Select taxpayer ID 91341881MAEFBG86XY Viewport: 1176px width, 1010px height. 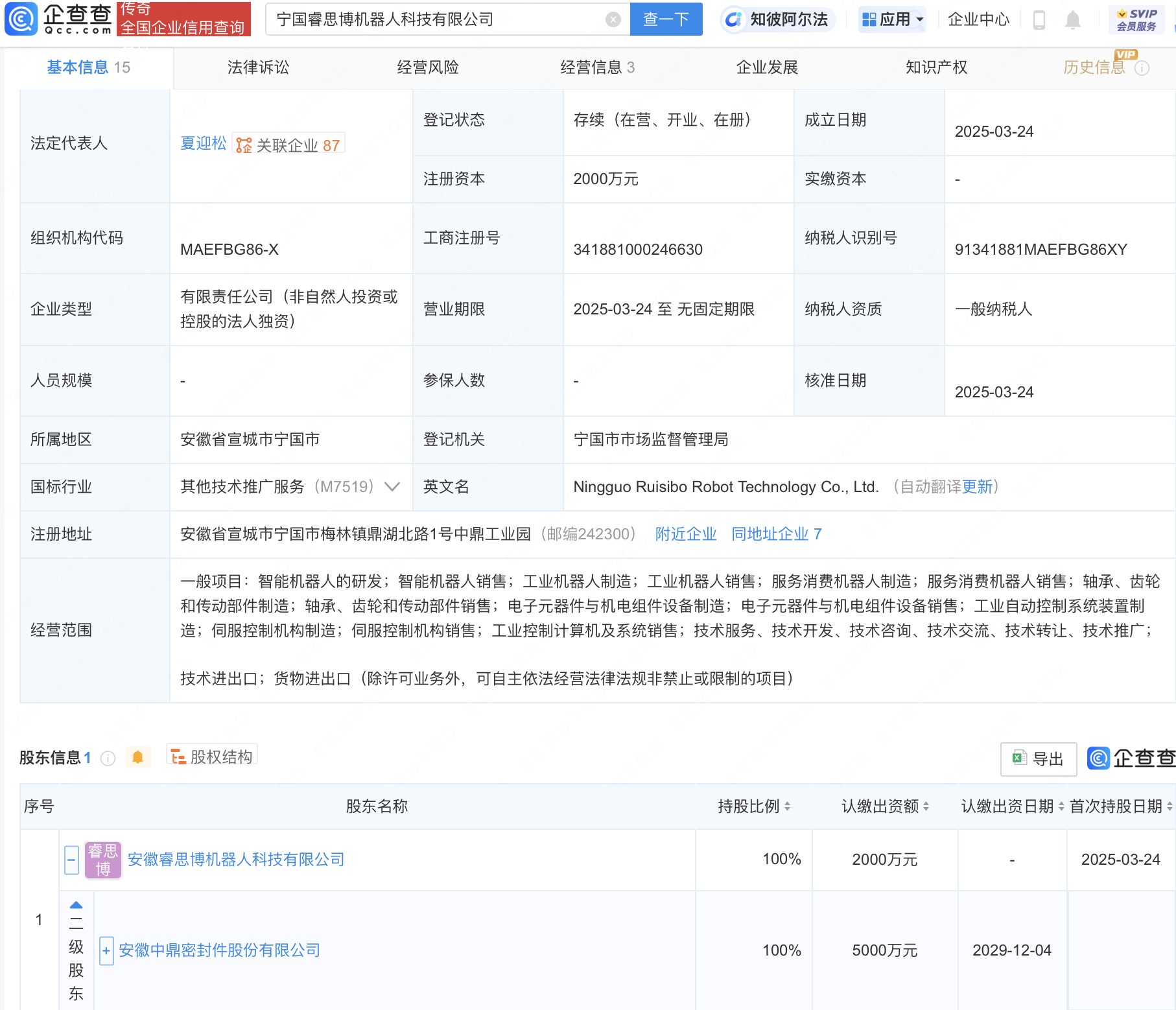1041,250
